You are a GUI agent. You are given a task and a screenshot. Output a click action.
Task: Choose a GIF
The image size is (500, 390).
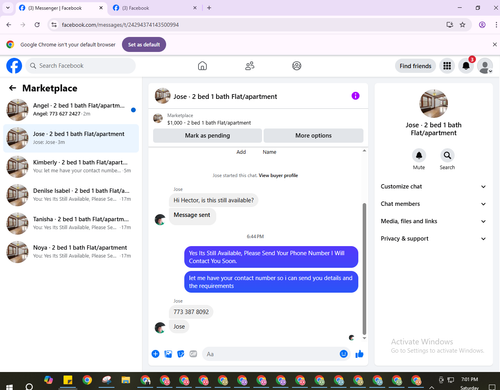click(x=193, y=354)
